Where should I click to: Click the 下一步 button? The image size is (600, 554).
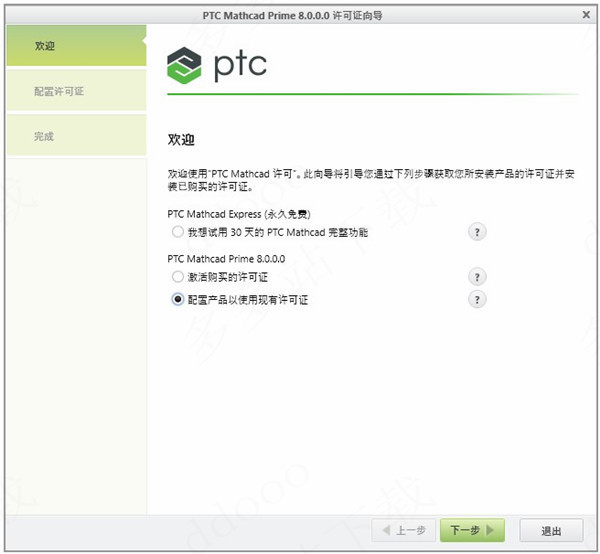click(x=472, y=530)
